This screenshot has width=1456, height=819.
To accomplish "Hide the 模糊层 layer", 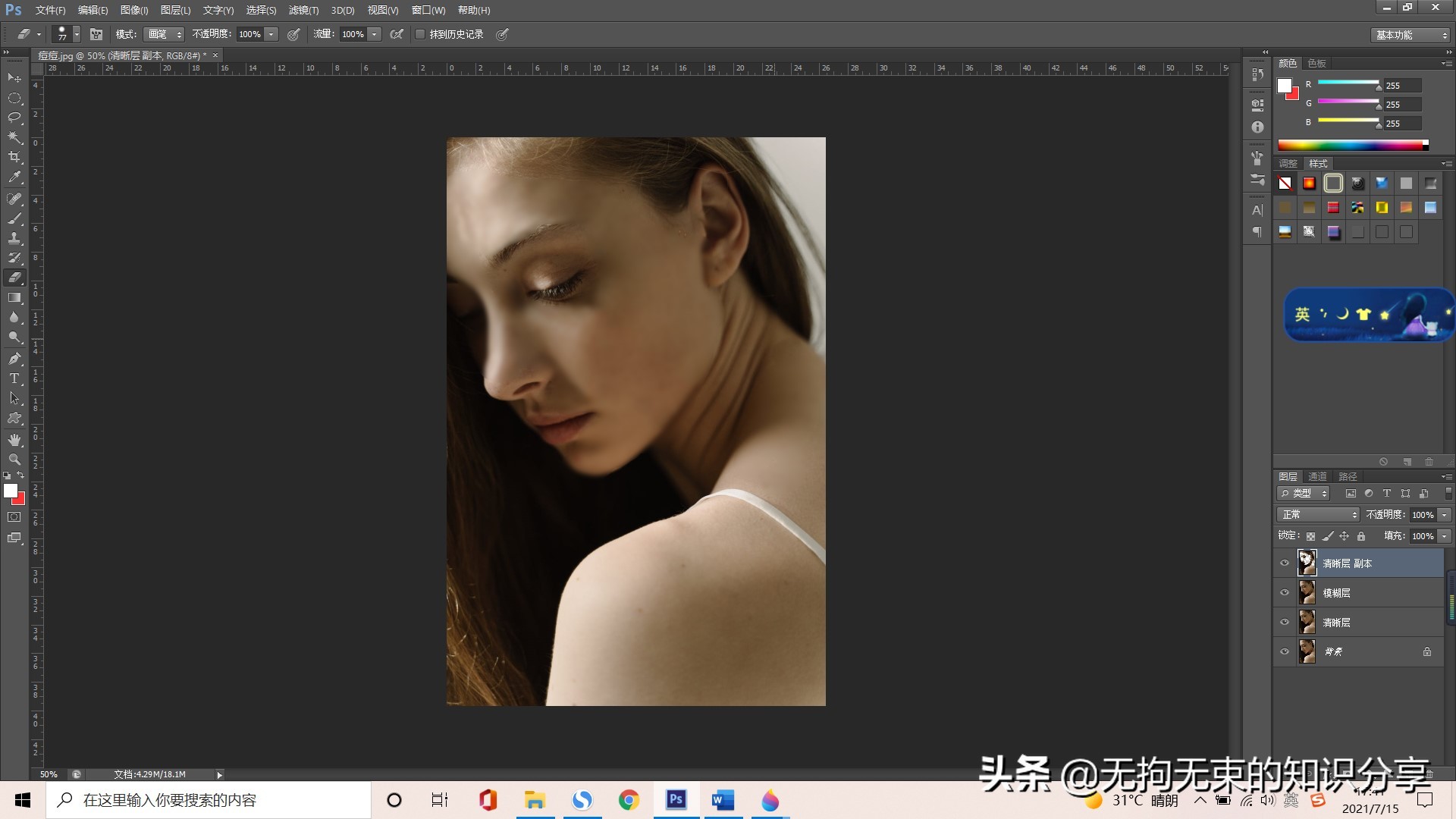I will pos(1285,593).
